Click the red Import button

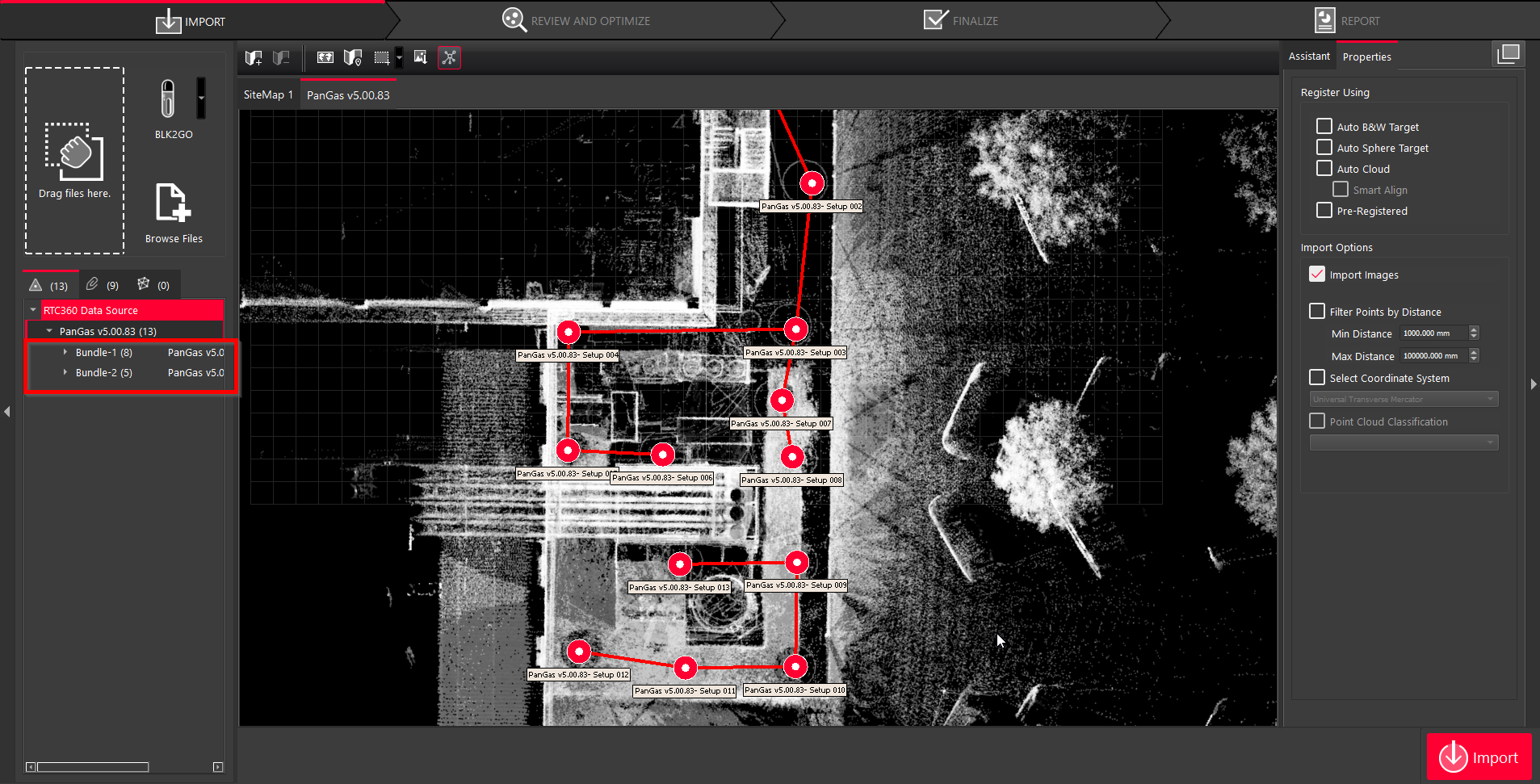1479,757
